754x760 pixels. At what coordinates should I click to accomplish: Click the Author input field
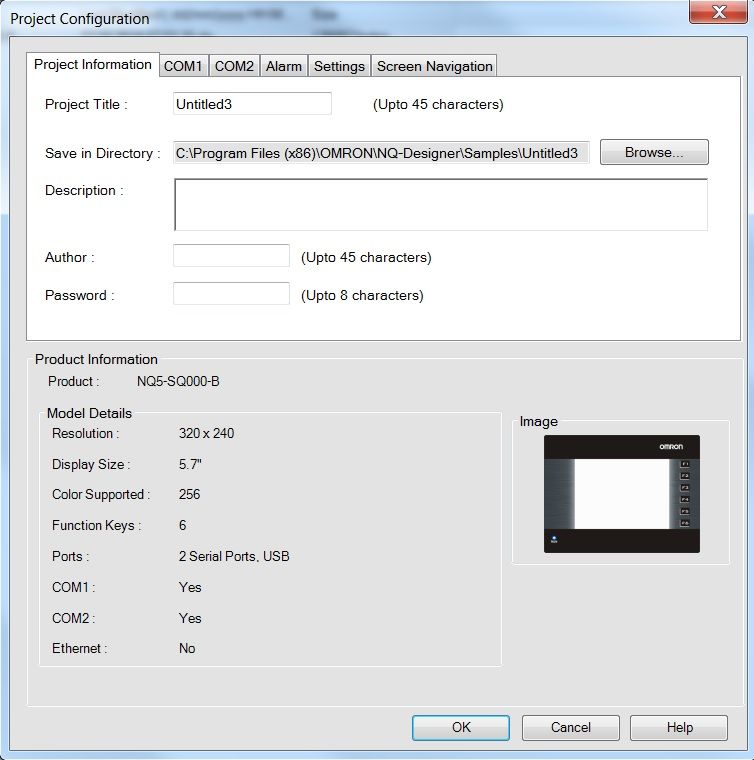point(231,255)
